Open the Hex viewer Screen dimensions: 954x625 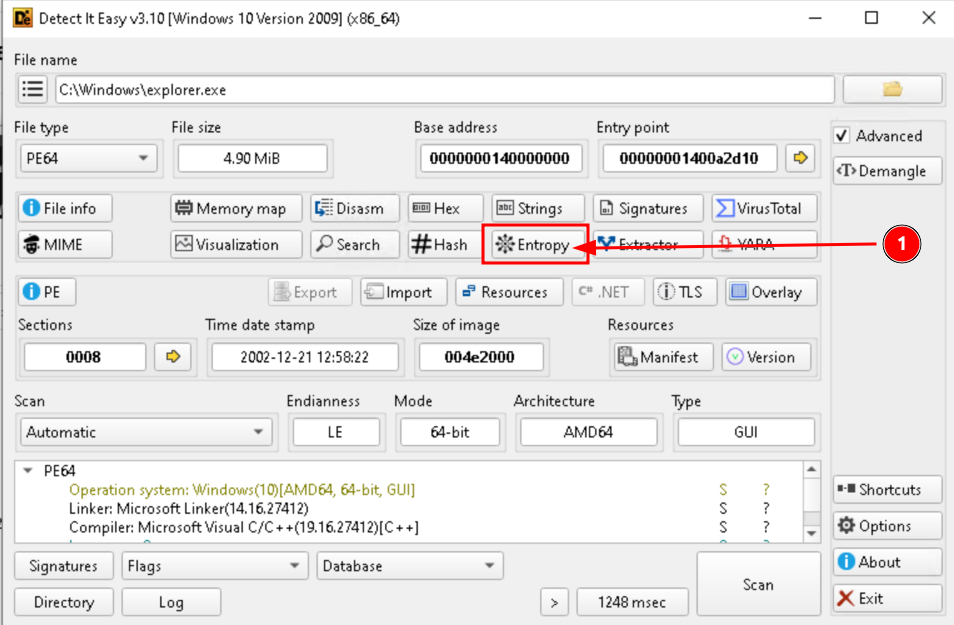(x=445, y=208)
